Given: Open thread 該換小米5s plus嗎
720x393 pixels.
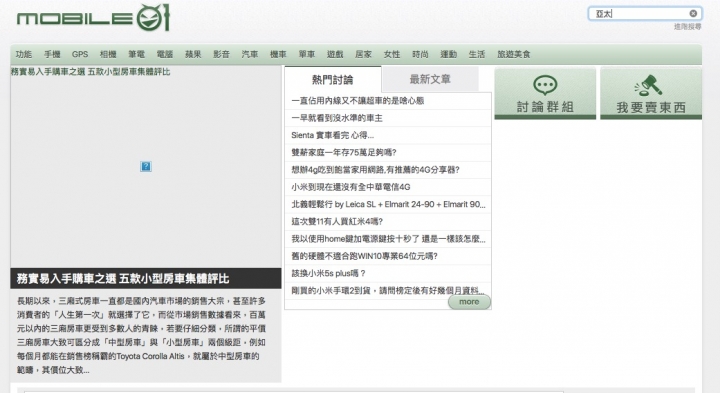Looking at the screenshot, I should (x=328, y=273).
